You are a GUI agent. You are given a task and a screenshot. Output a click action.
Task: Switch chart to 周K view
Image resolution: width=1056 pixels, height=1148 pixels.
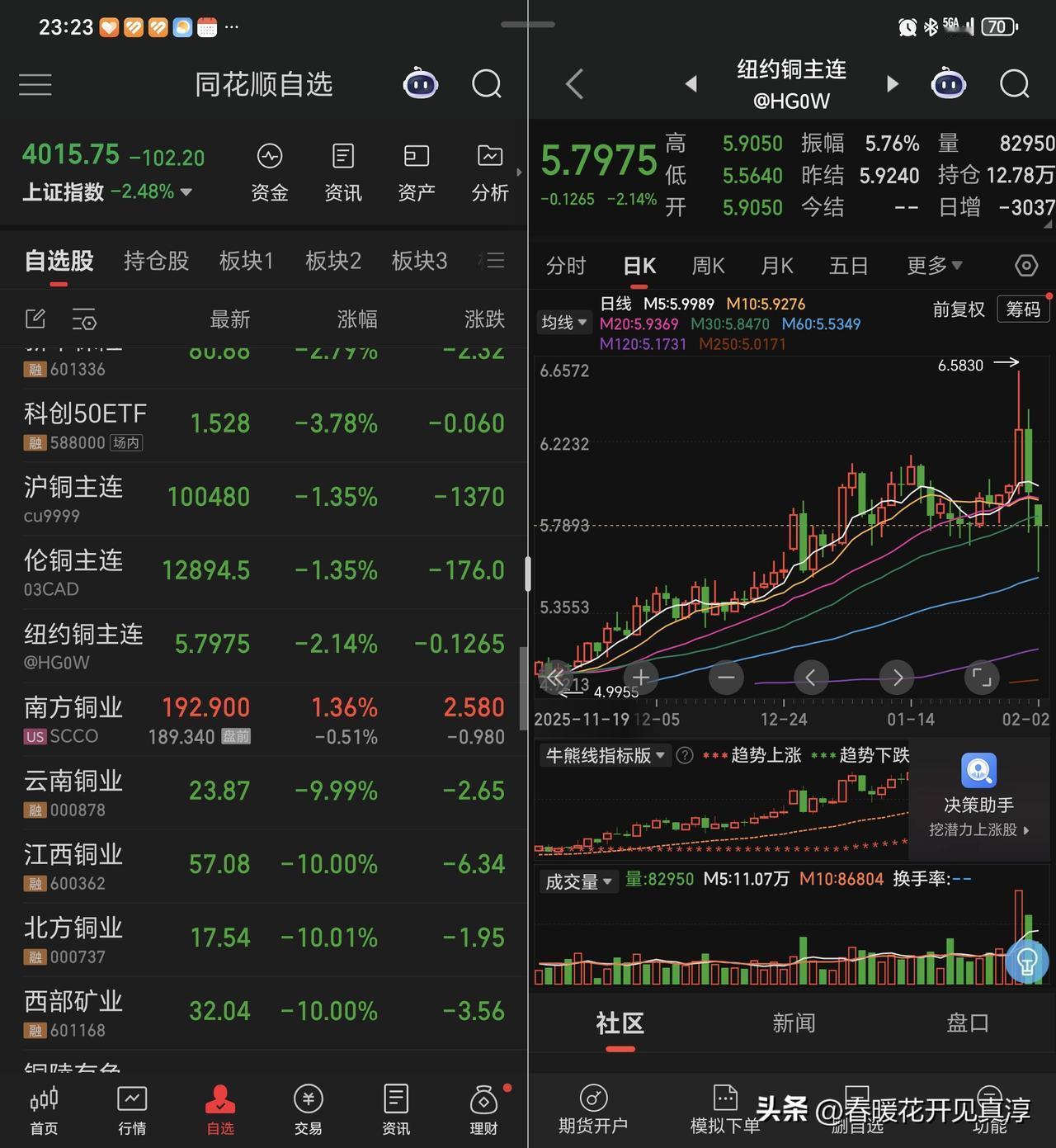point(708,266)
